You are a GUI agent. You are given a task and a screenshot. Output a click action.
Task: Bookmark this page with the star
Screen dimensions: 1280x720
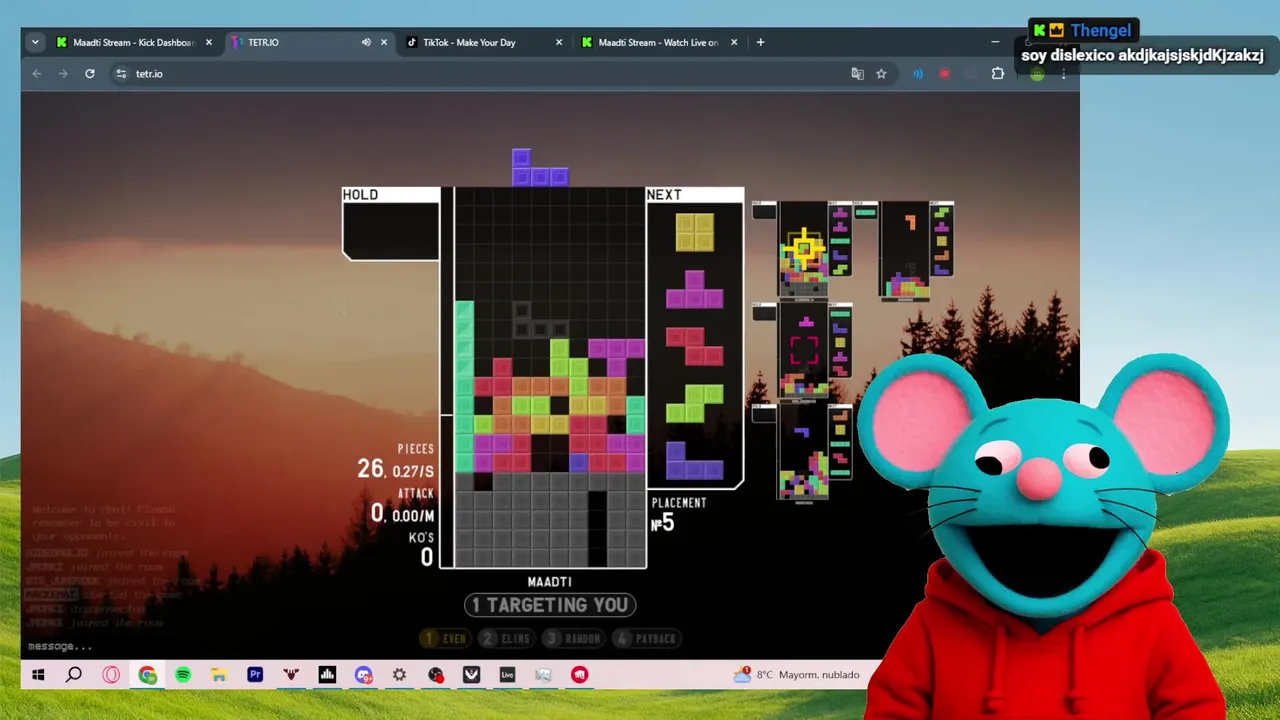pyautogui.click(x=881, y=73)
